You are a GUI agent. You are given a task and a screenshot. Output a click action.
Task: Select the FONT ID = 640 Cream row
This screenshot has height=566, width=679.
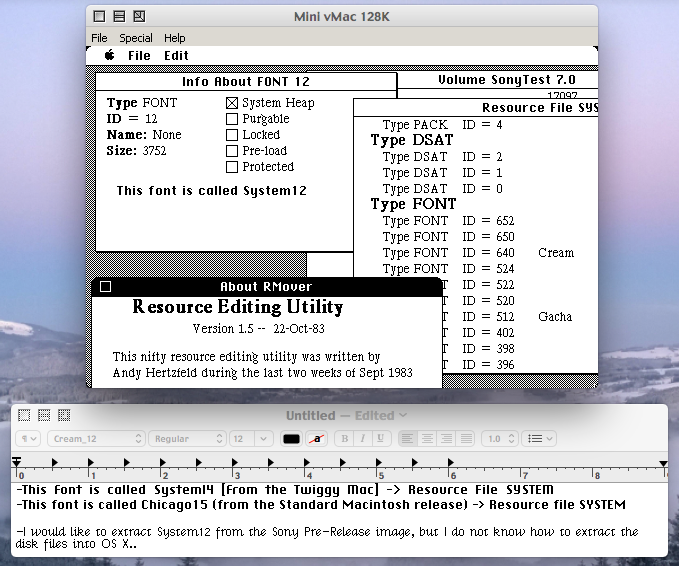pyautogui.click(x=478, y=253)
